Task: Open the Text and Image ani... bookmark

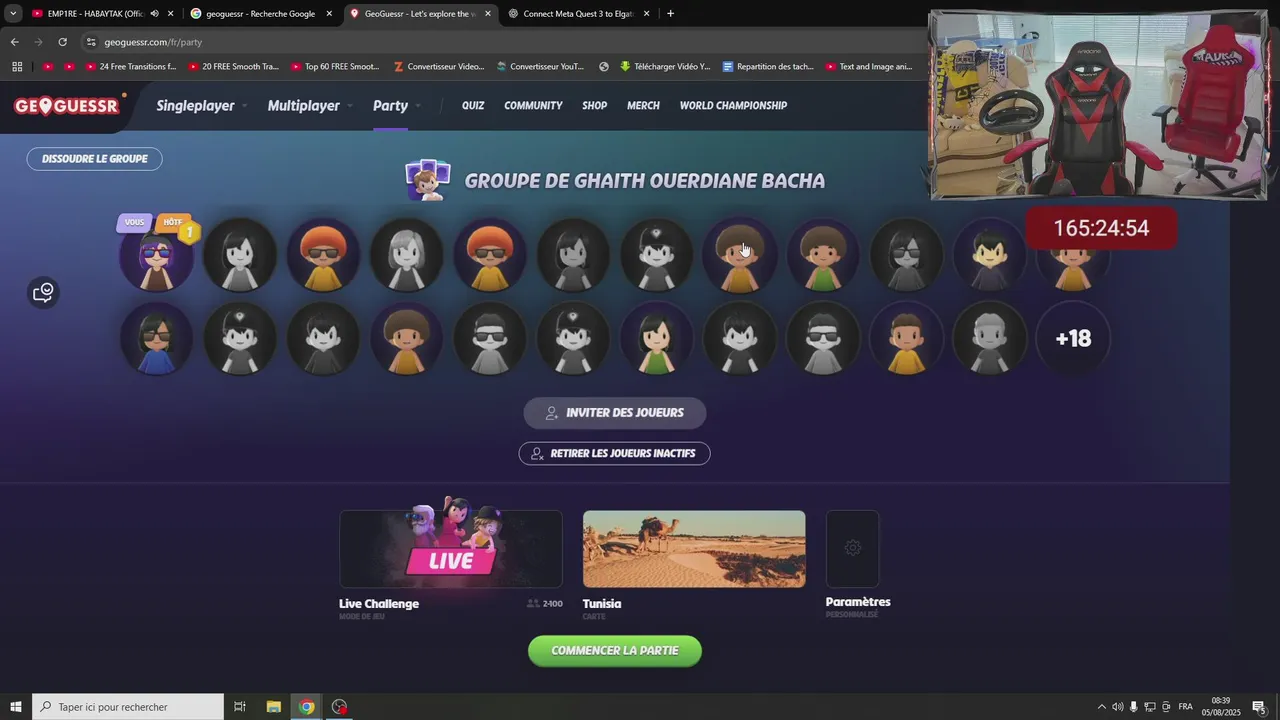Action: point(868,67)
